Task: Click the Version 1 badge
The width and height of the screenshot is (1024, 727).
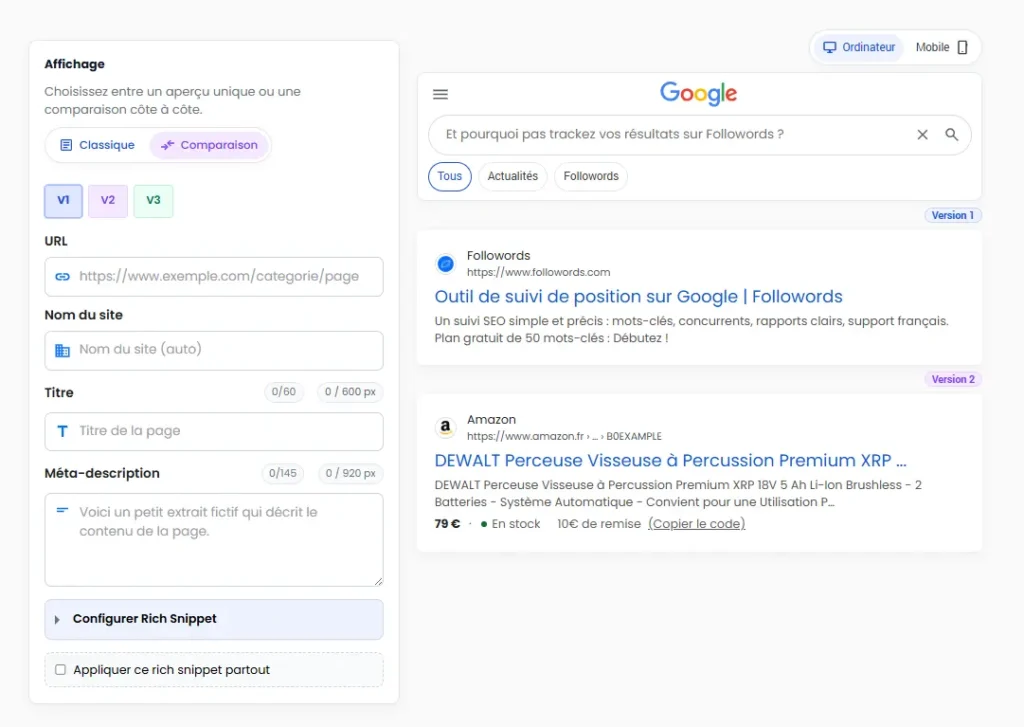Action: coord(952,215)
